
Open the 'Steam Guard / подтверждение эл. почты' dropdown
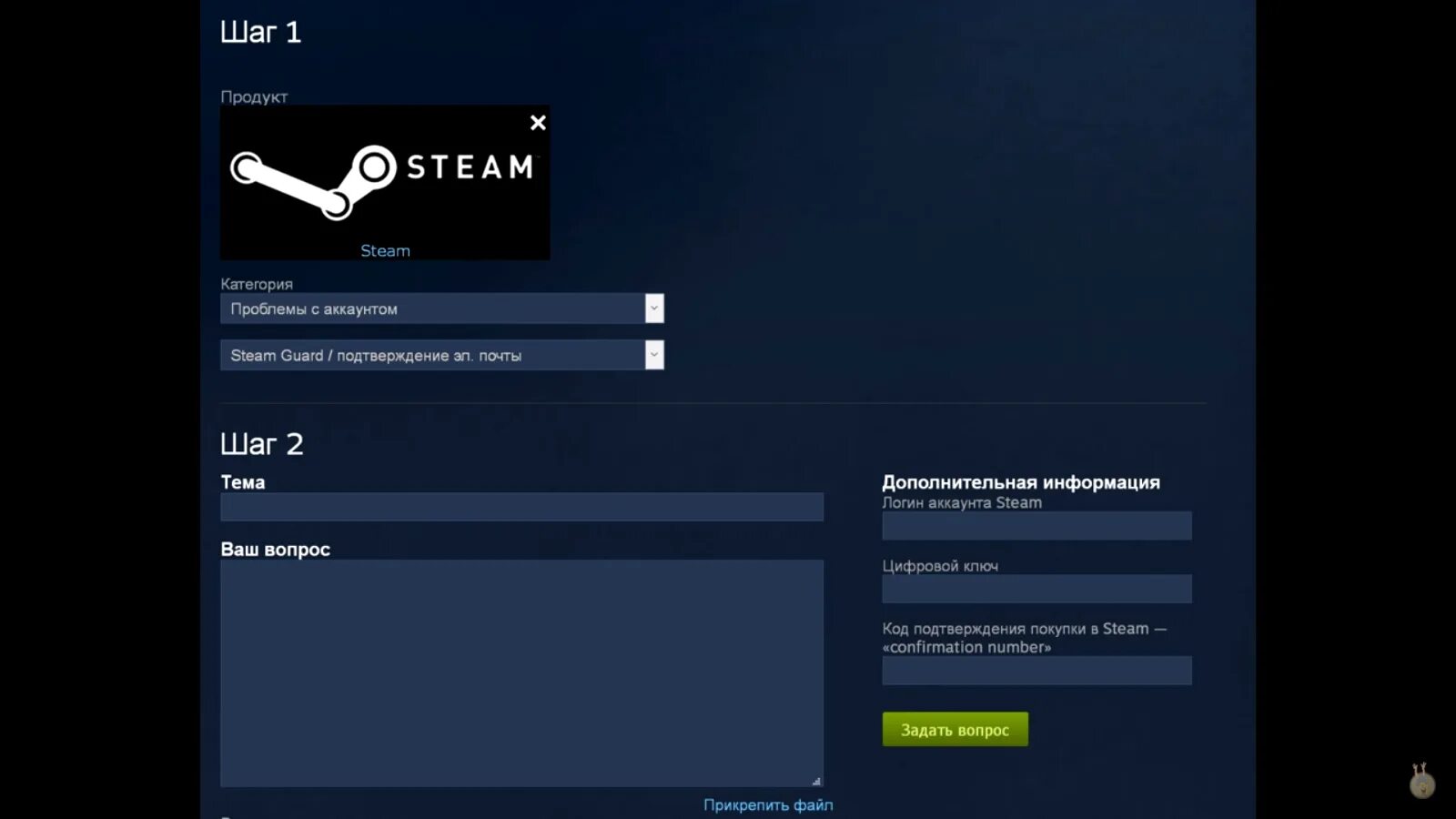point(442,355)
